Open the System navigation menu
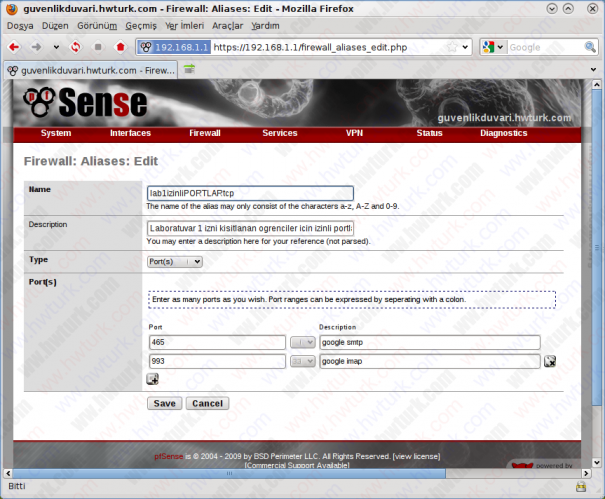Image resolution: width=605 pixels, height=499 pixels. [x=56, y=133]
